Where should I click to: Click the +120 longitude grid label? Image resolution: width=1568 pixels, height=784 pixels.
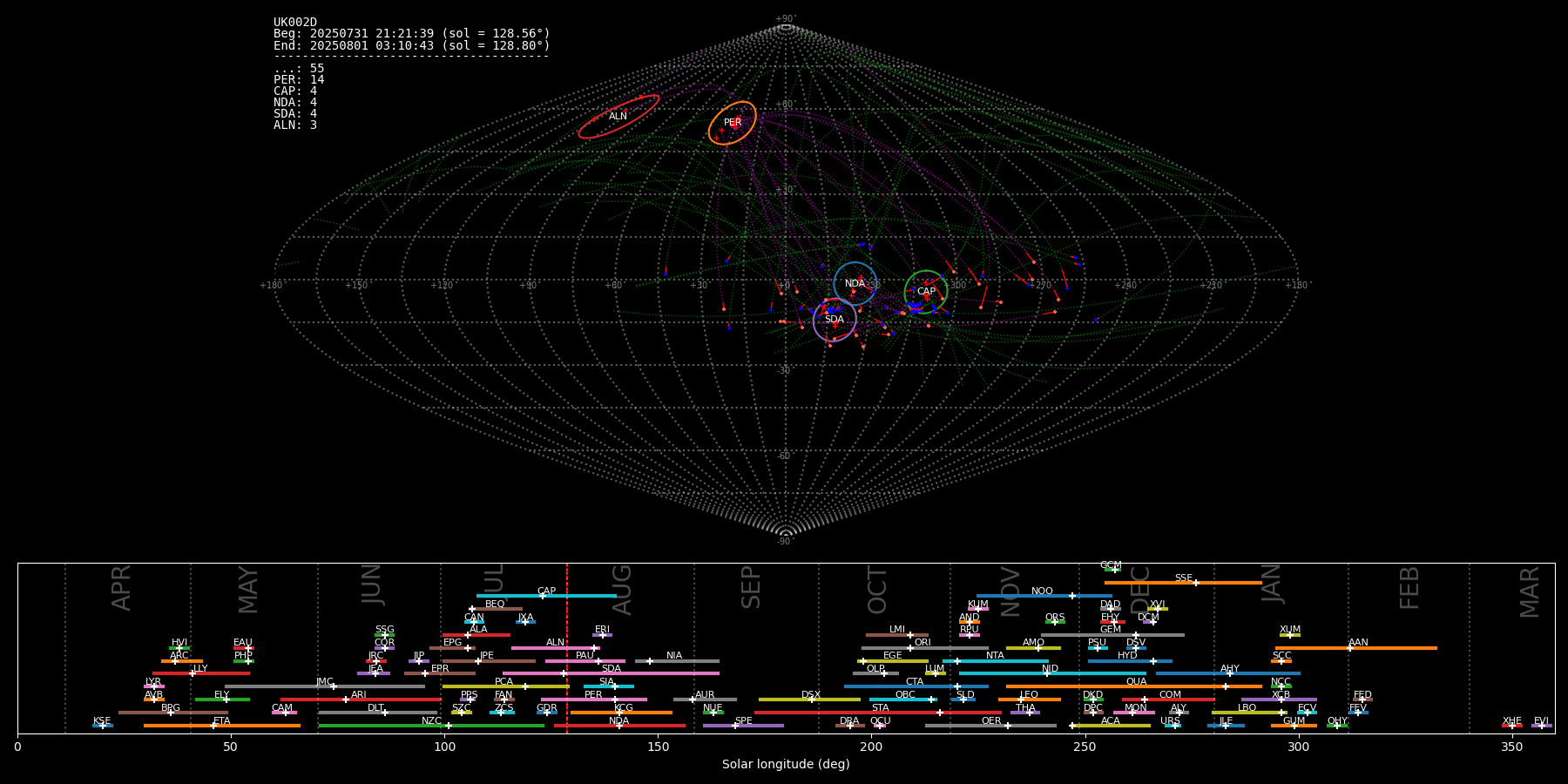(x=442, y=285)
